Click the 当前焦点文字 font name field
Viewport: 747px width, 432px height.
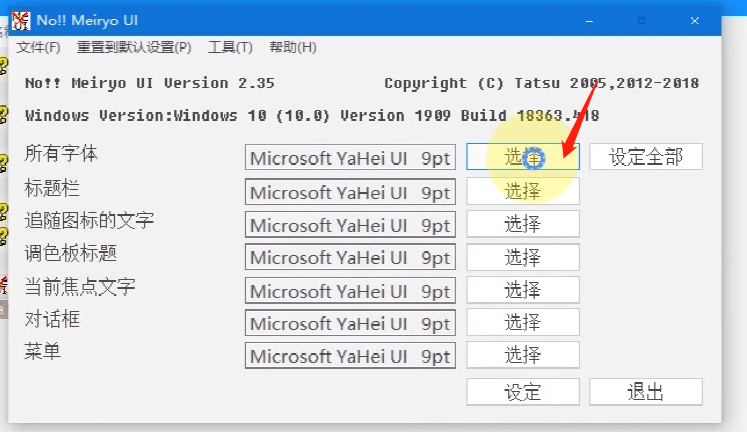pyautogui.click(x=350, y=291)
